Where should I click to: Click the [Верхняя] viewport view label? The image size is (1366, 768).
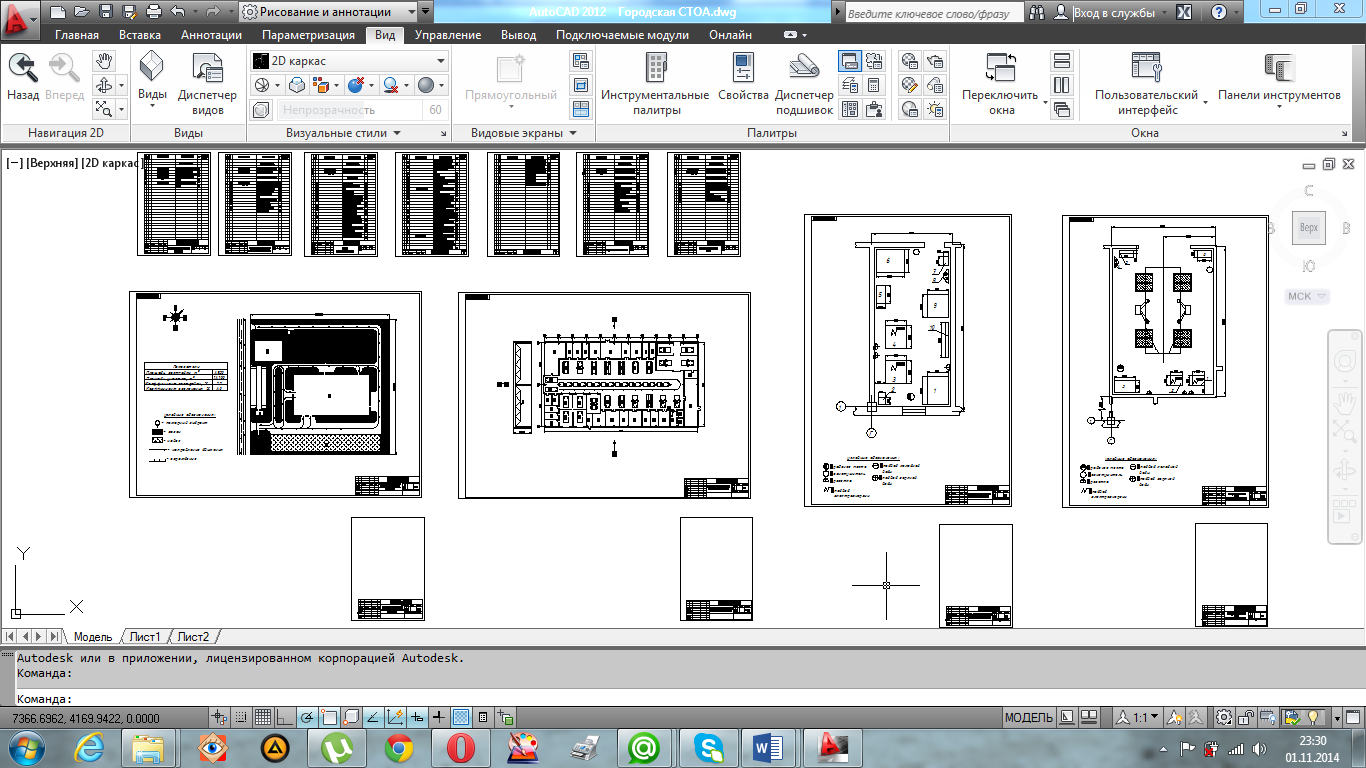point(52,162)
